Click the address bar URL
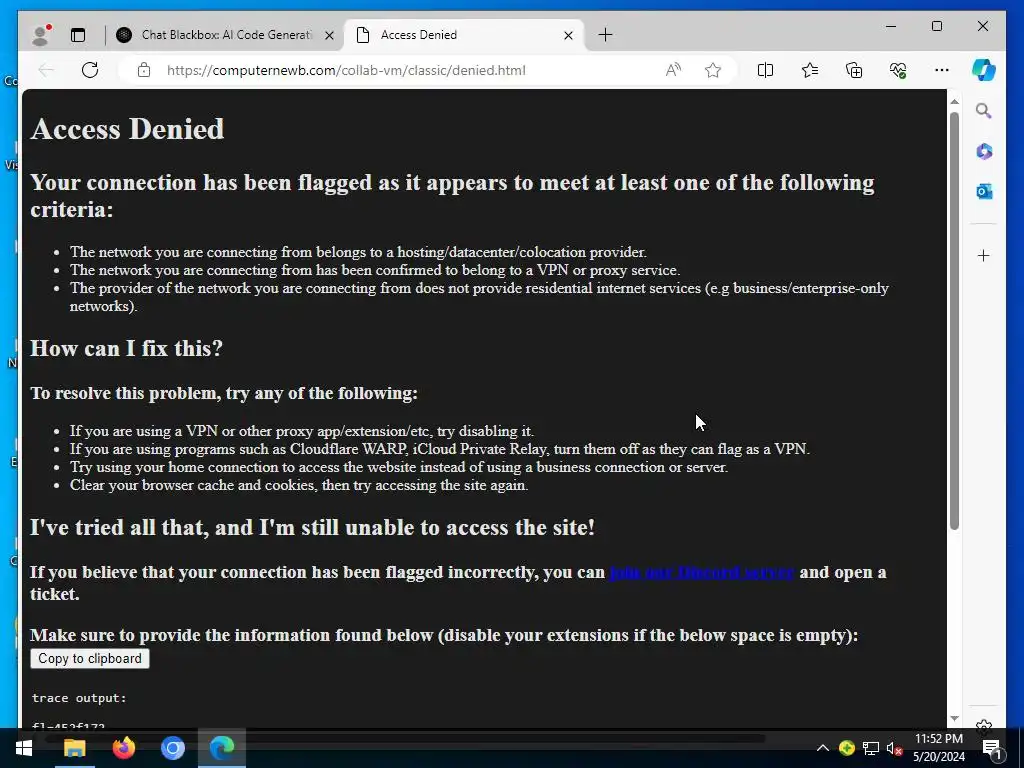 click(346, 70)
